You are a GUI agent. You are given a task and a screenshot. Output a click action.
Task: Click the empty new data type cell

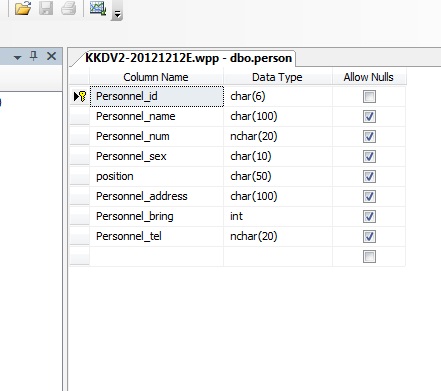(x=278, y=257)
